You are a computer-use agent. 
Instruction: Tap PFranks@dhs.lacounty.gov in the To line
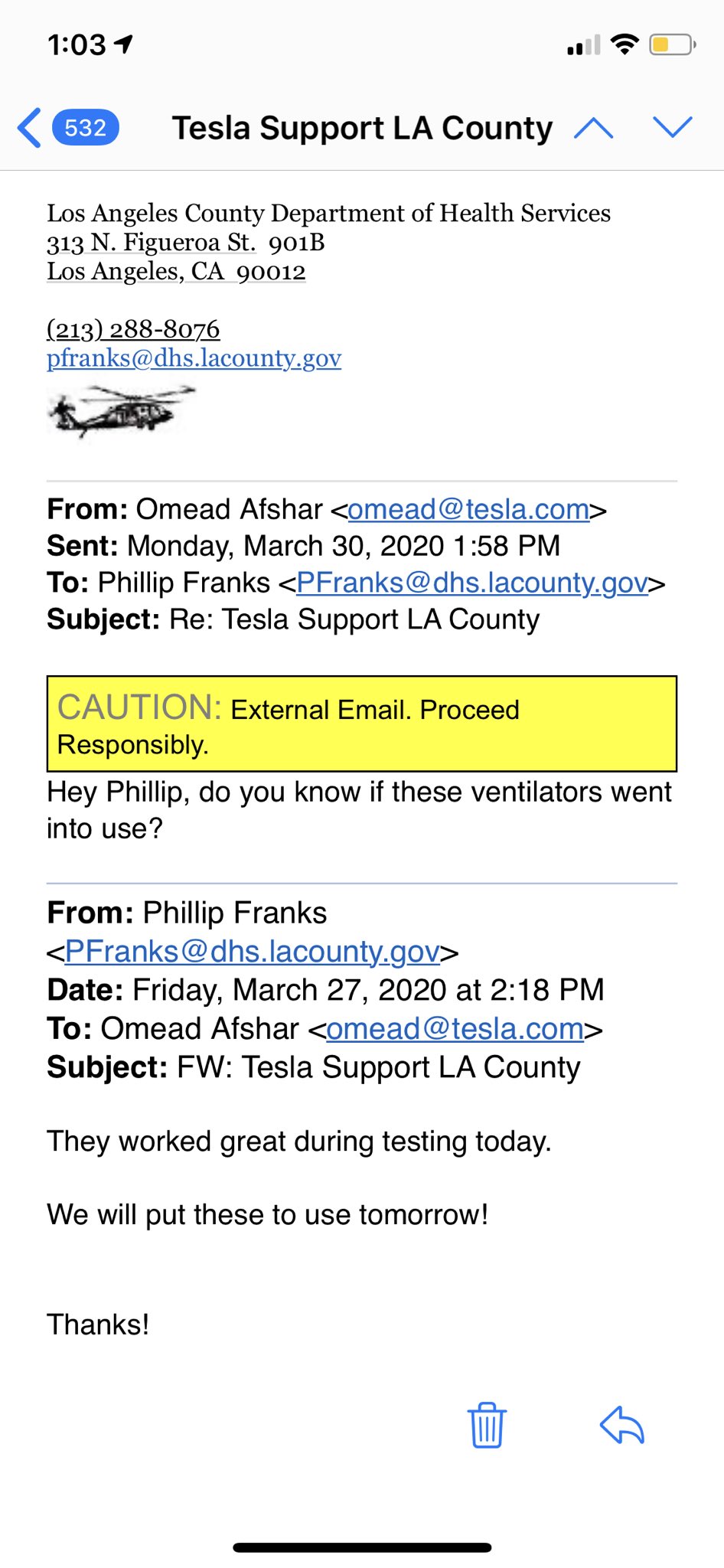click(x=472, y=583)
